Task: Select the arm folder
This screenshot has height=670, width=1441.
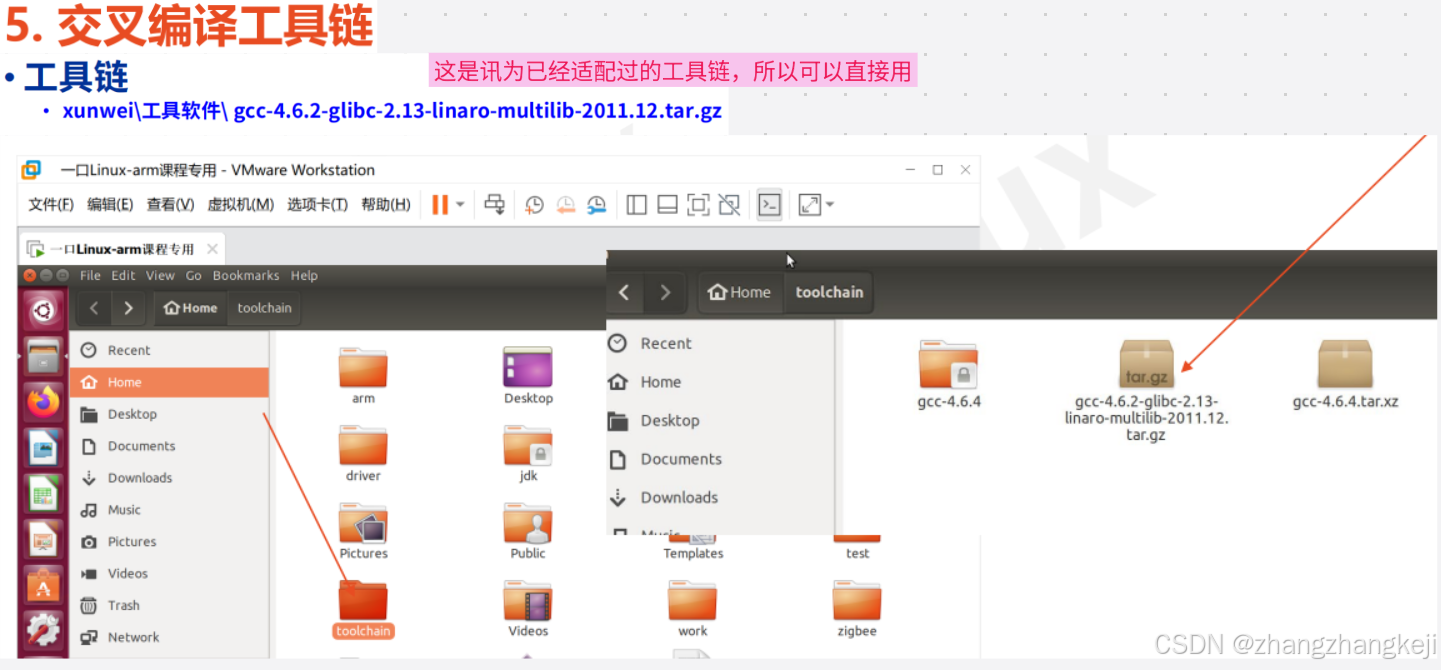Action: tap(363, 376)
